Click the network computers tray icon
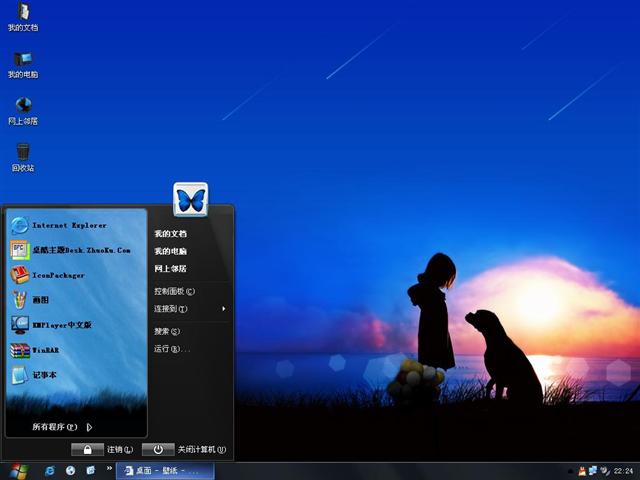Viewport: 640px width, 480px height. (593, 471)
